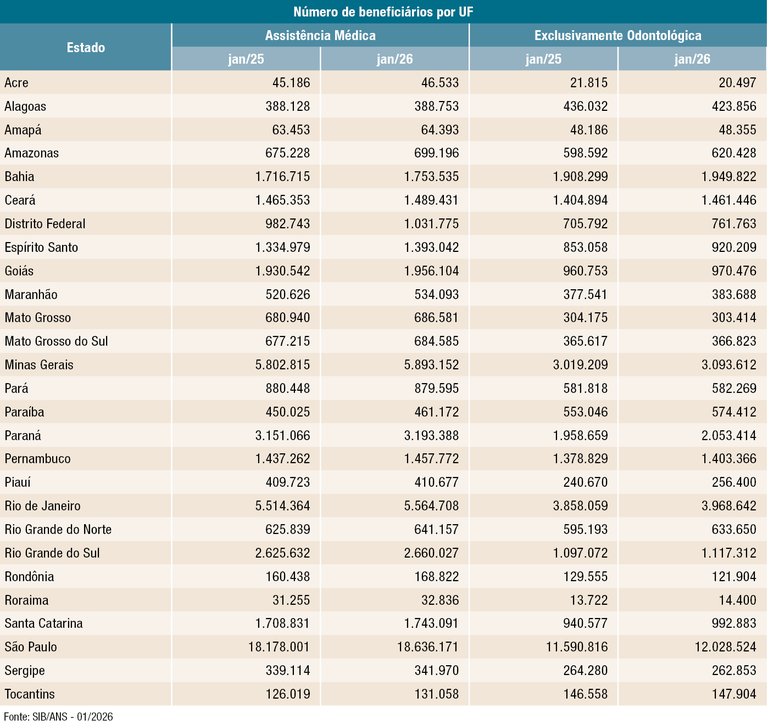Click the table title Número de beneficiários por UF

pyautogui.click(x=384, y=12)
